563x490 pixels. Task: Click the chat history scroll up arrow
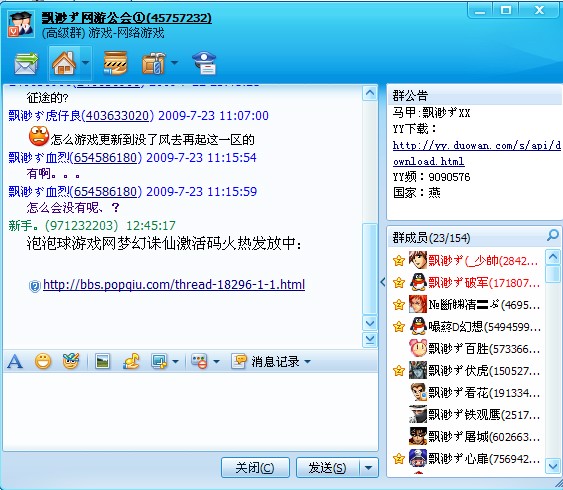[x=369, y=93]
